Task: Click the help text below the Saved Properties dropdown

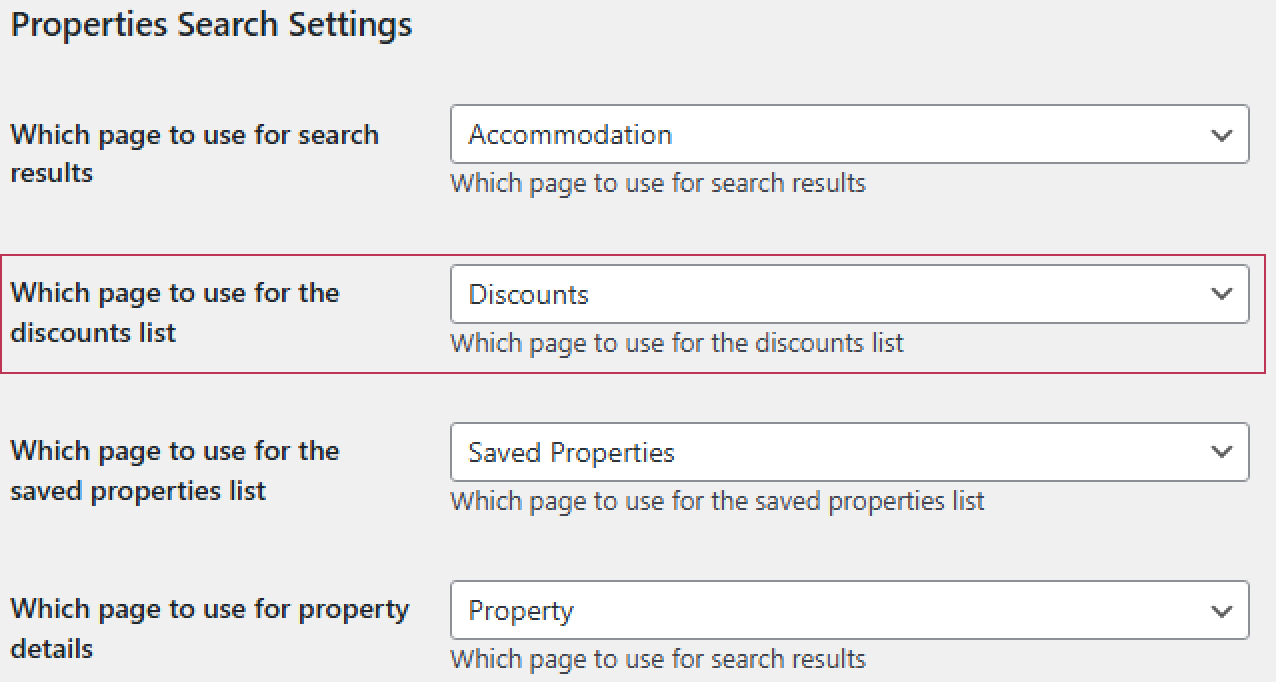Action: click(x=717, y=501)
